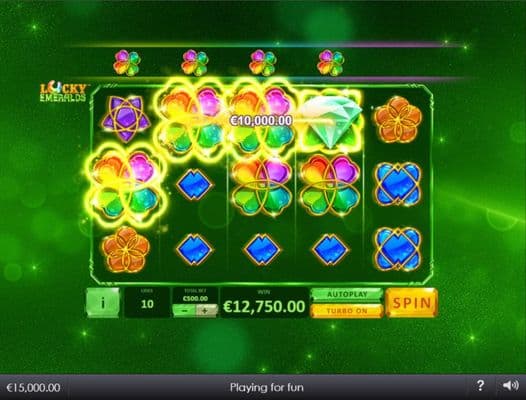Open the info paytable button
The width and height of the screenshot is (526, 400).
pyautogui.click(x=103, y=302)
